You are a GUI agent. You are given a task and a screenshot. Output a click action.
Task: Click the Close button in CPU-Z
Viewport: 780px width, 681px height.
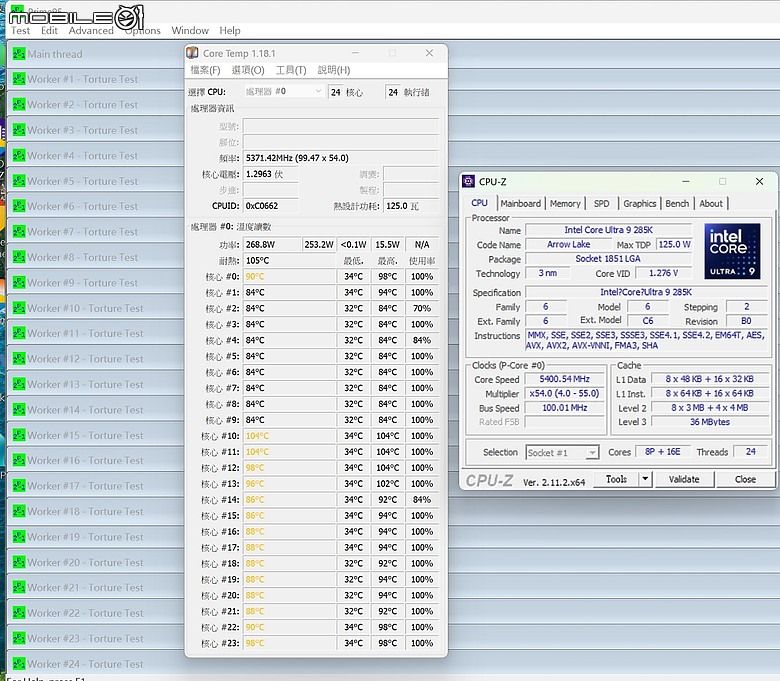(x=745, y=479)
